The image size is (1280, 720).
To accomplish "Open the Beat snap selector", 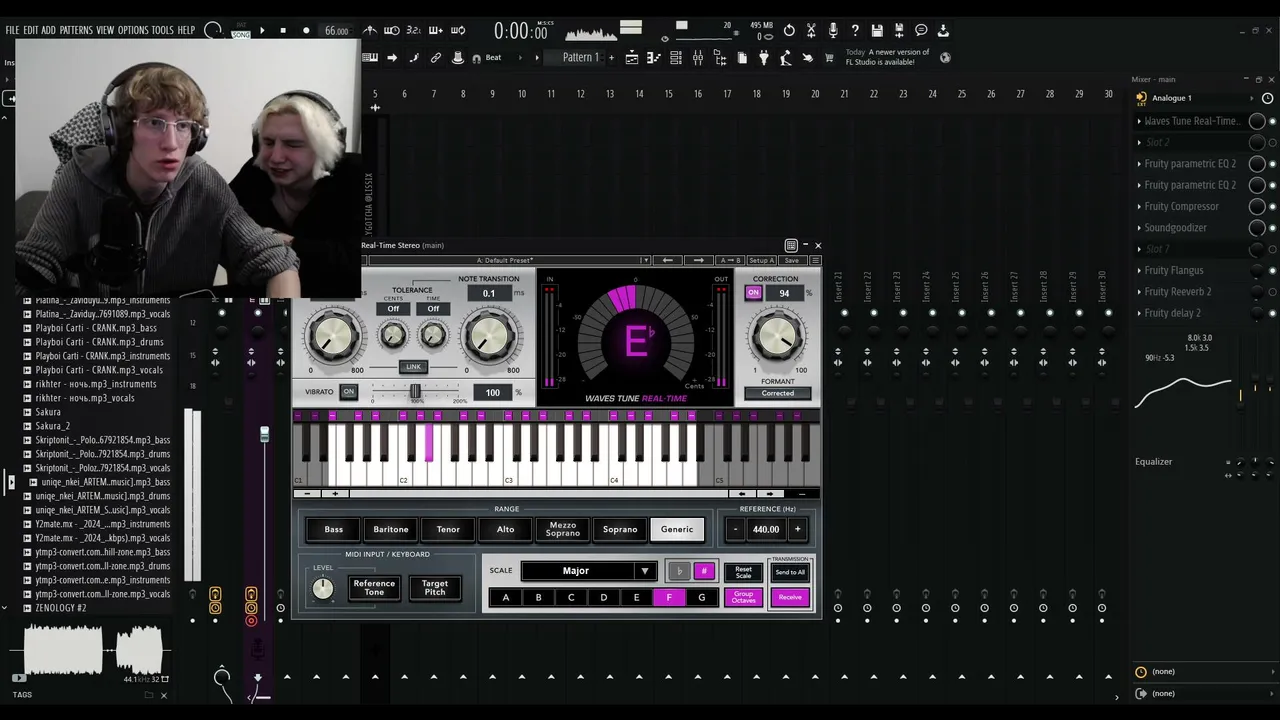I will click(493, 58).
